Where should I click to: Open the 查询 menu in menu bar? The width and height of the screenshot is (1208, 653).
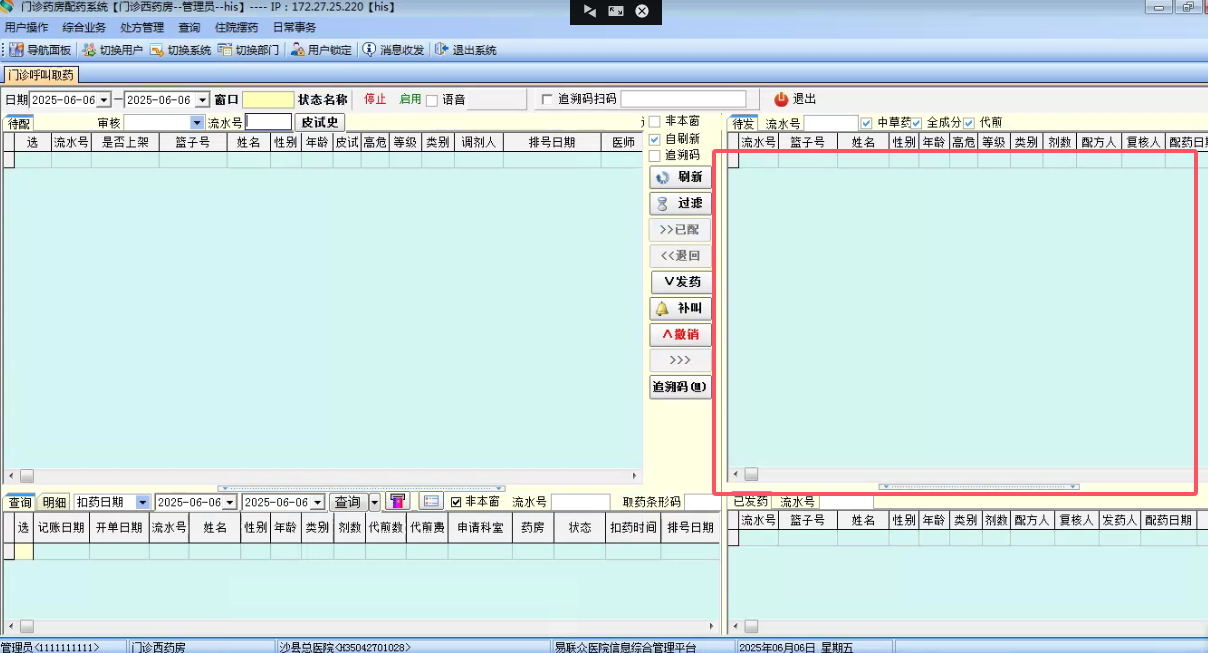[x=189, y=27]
